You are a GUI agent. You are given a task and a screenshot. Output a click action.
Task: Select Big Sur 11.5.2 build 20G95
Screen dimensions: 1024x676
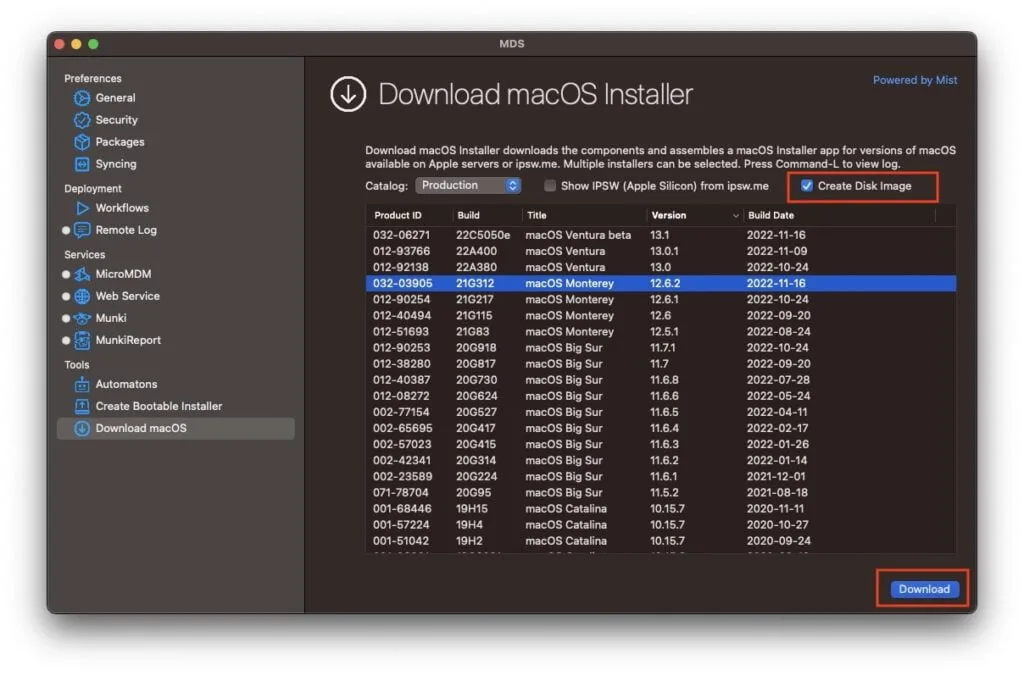pyautogui.click(x=660, y=493)
